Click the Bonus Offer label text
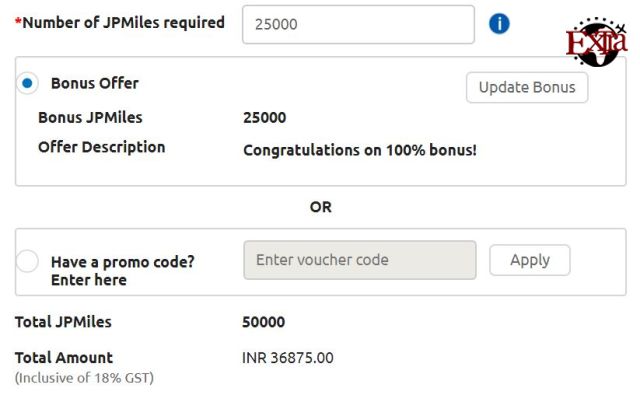640x395 pixels. [x=95, y=83]
